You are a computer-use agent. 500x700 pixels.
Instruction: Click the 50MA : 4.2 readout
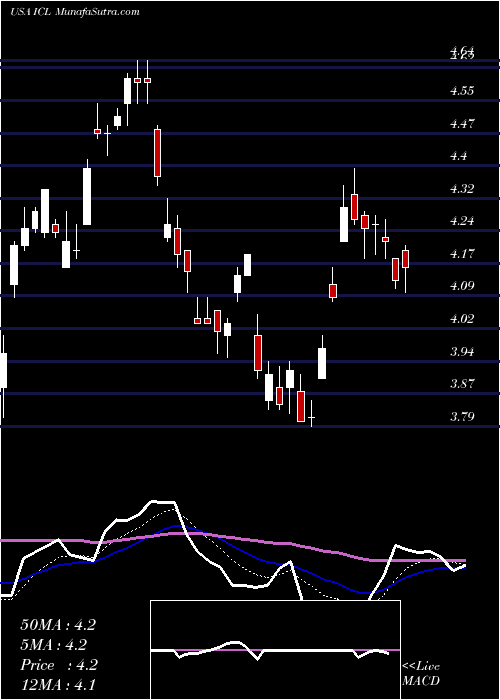coord(58,625)
